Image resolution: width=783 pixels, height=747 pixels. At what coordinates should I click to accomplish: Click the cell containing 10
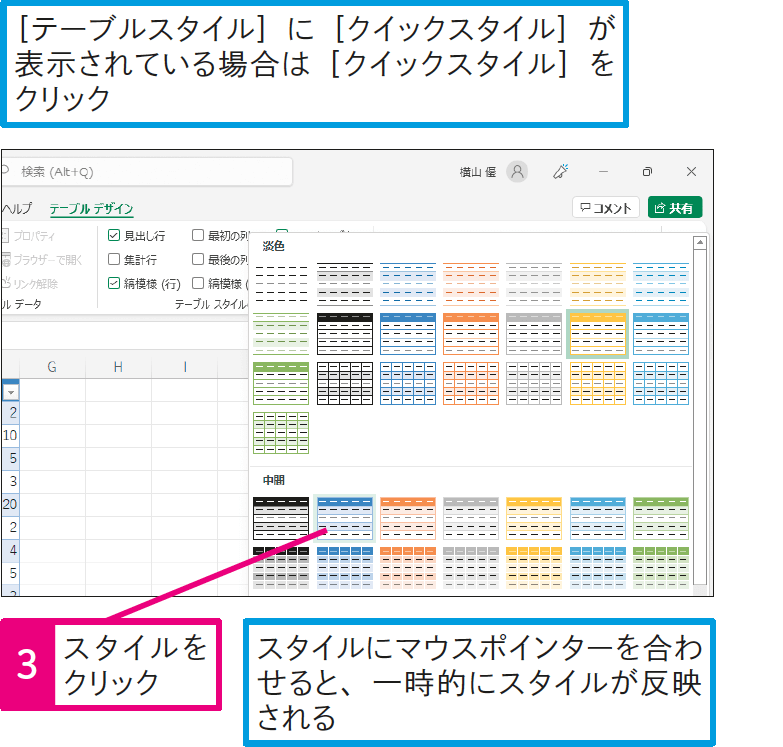pos(10,435)
